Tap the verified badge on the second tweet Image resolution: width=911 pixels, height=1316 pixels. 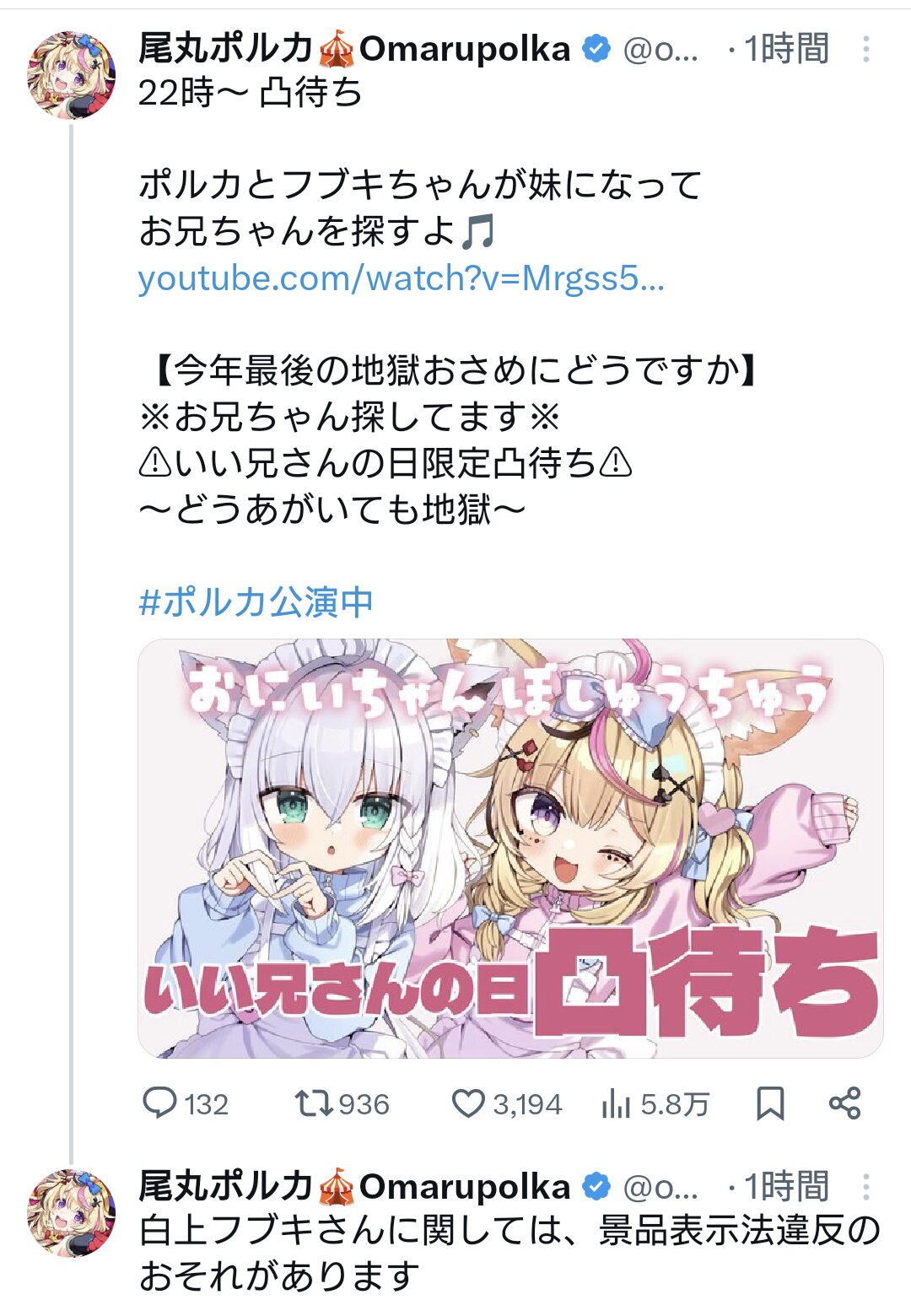(596, 1186)
